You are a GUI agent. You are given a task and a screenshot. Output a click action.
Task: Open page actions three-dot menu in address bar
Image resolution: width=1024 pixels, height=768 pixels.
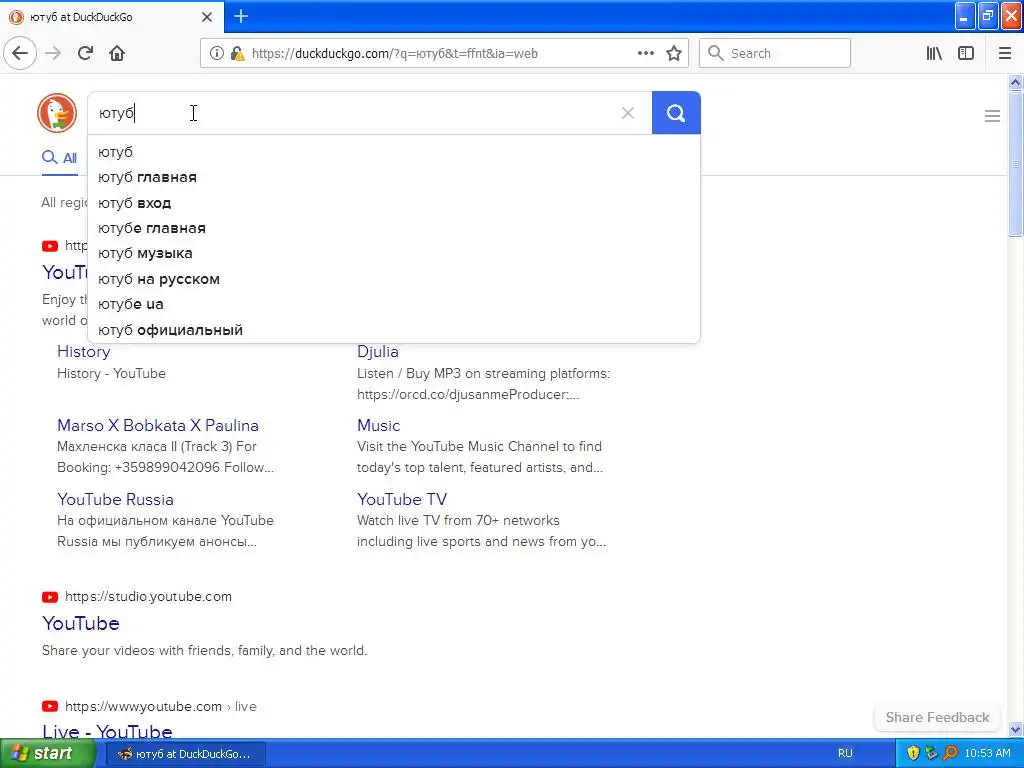point(645,53)
